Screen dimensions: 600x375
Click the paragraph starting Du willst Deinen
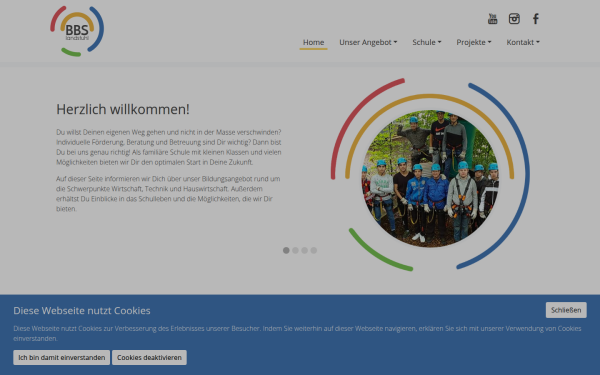[x=169, y=147]
